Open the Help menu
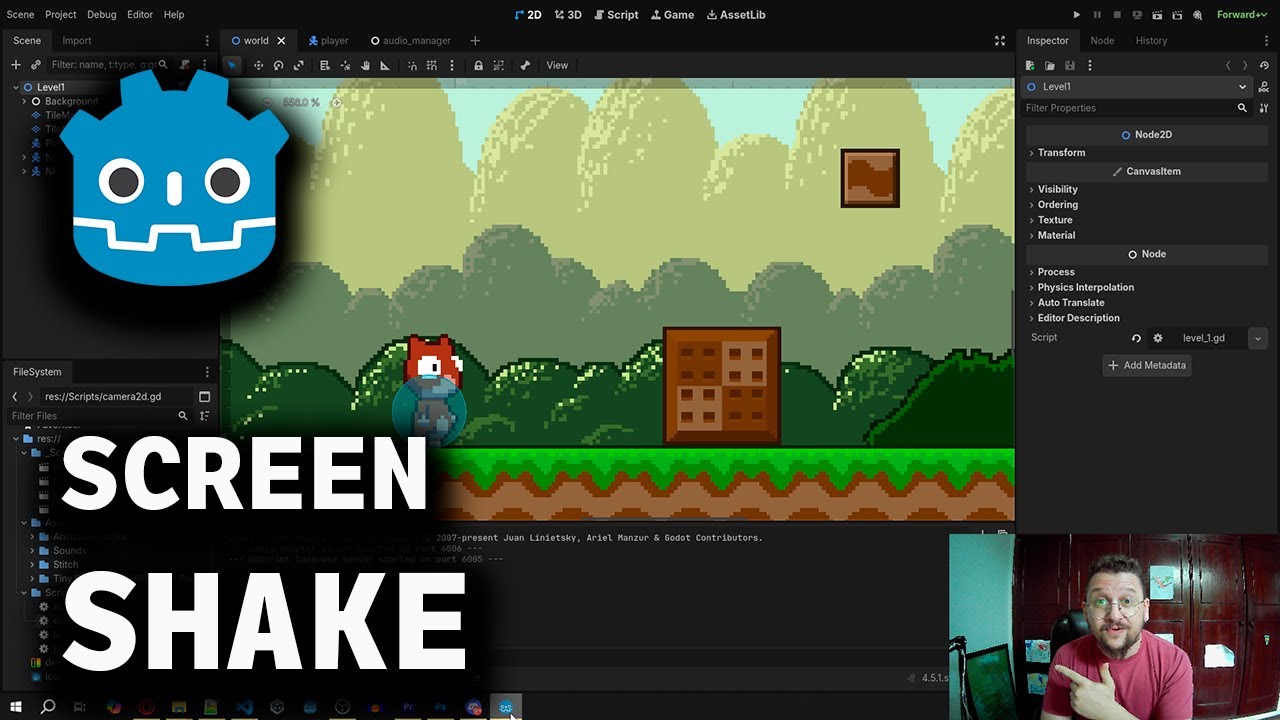The width and height of the screenshot is (1280, 720). pyautogui.click(x=174, y=15)
